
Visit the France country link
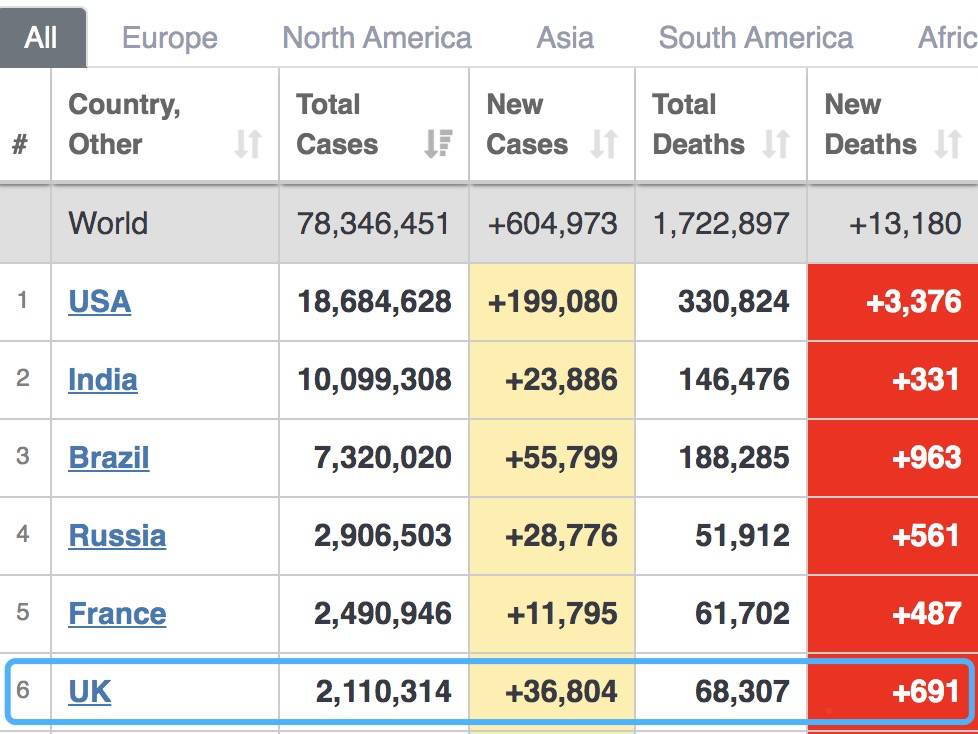click(x=117, y=613)
